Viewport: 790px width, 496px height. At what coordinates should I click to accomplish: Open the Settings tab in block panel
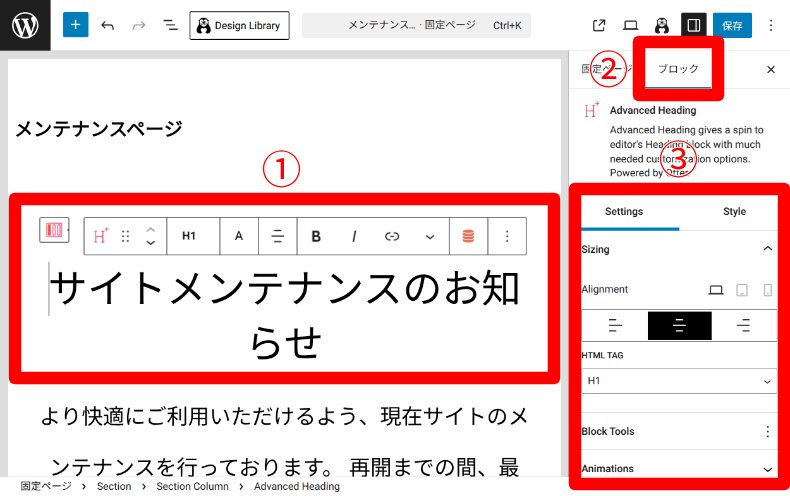[x=624, y=212]
